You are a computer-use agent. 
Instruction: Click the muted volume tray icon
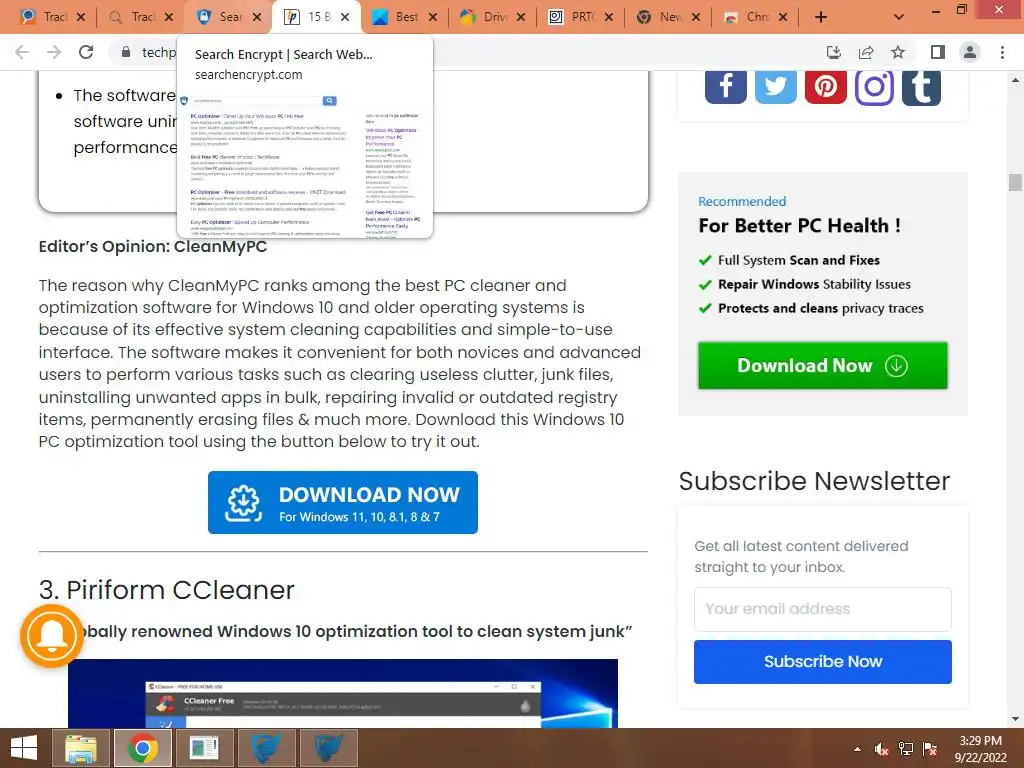click(882, 749)
